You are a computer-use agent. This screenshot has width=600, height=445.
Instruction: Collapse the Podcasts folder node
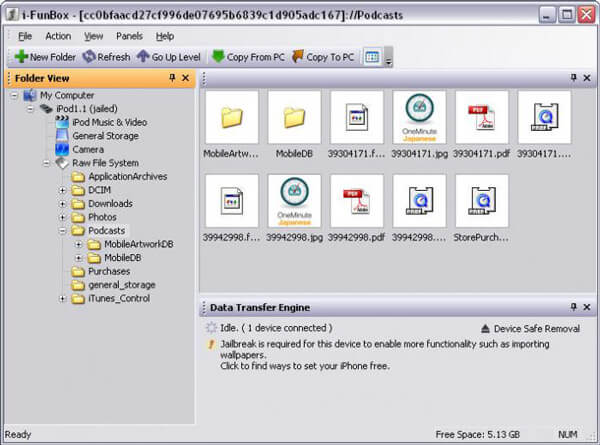[x=62, y=231]
